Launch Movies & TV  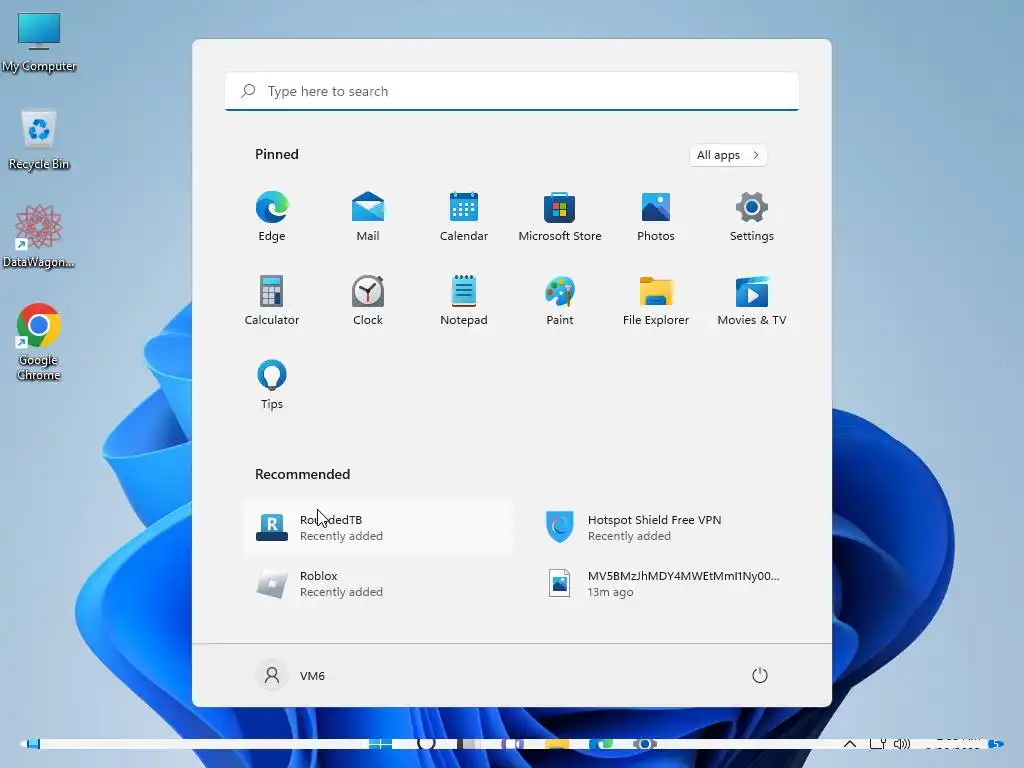(x=752, y=300)
